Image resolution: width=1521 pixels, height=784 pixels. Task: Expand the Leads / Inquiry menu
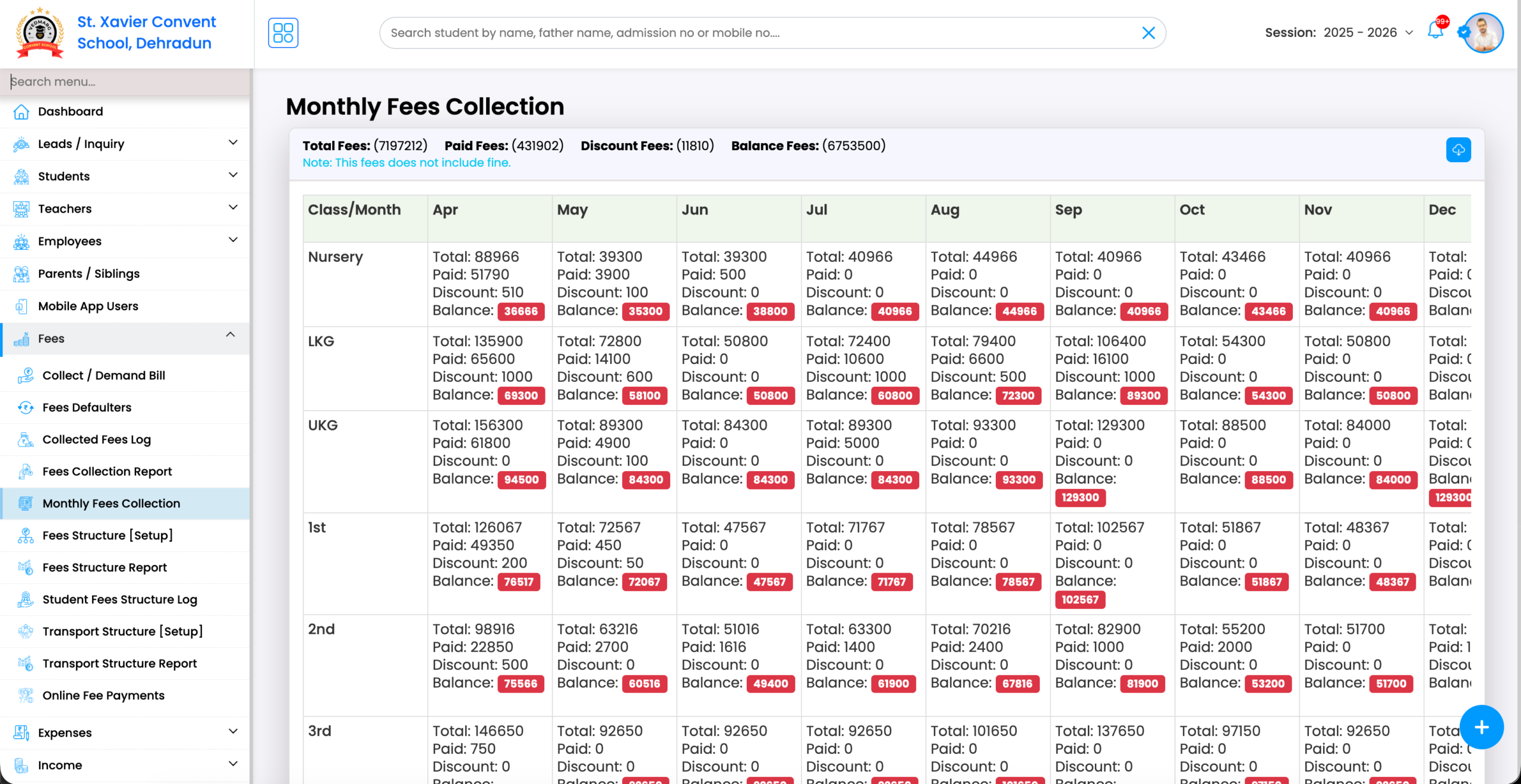(233, 143)
